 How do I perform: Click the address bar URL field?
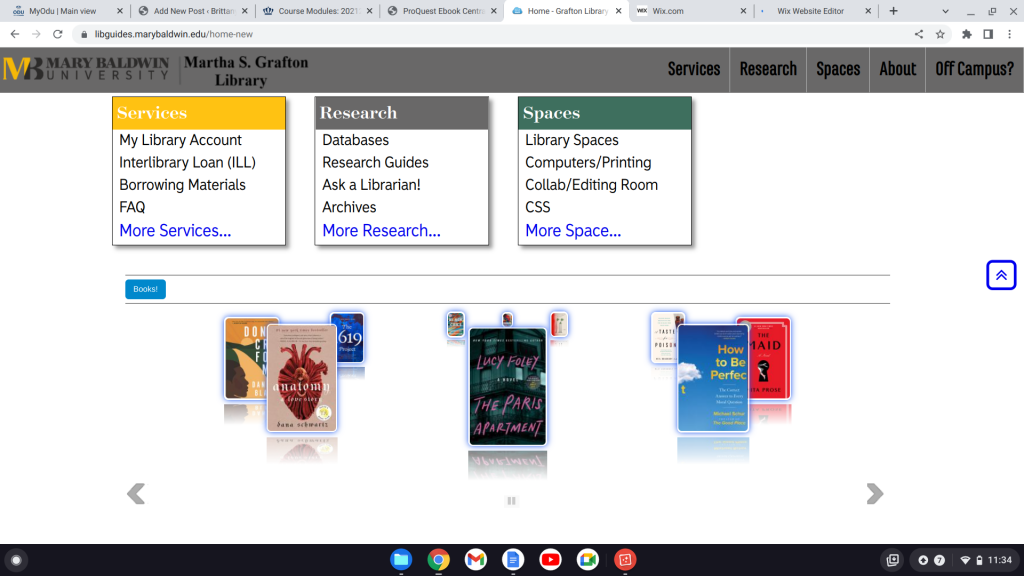point(490,34)
